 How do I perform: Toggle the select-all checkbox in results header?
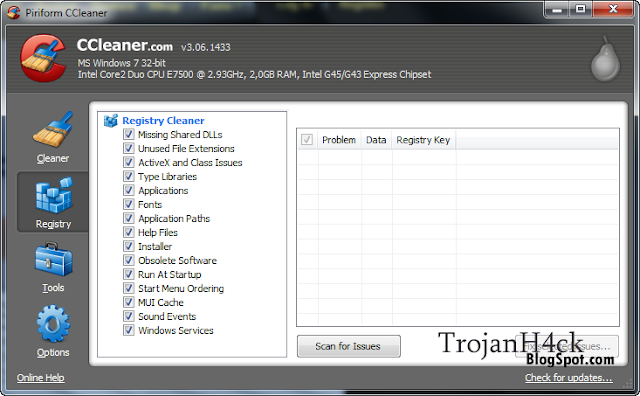pos(307,140)
